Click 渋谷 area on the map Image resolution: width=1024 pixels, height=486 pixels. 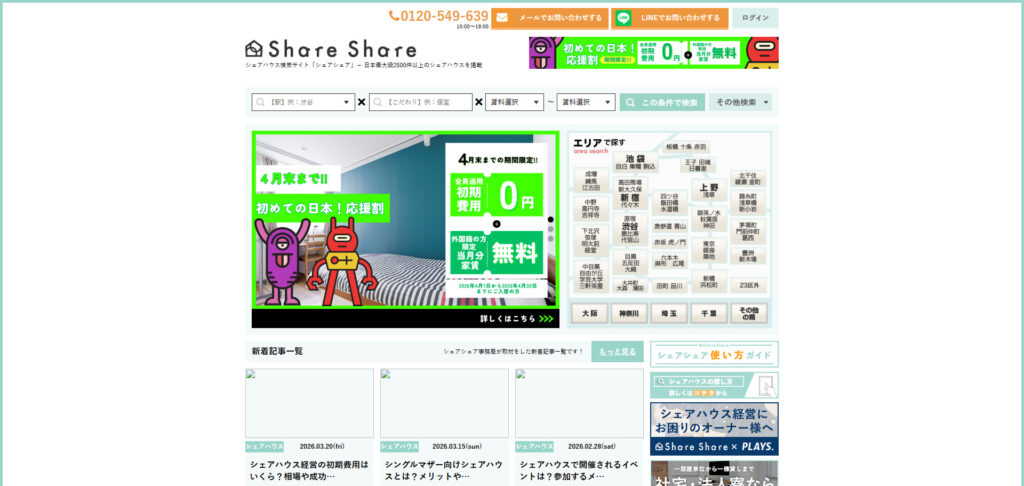click(630, 226)
